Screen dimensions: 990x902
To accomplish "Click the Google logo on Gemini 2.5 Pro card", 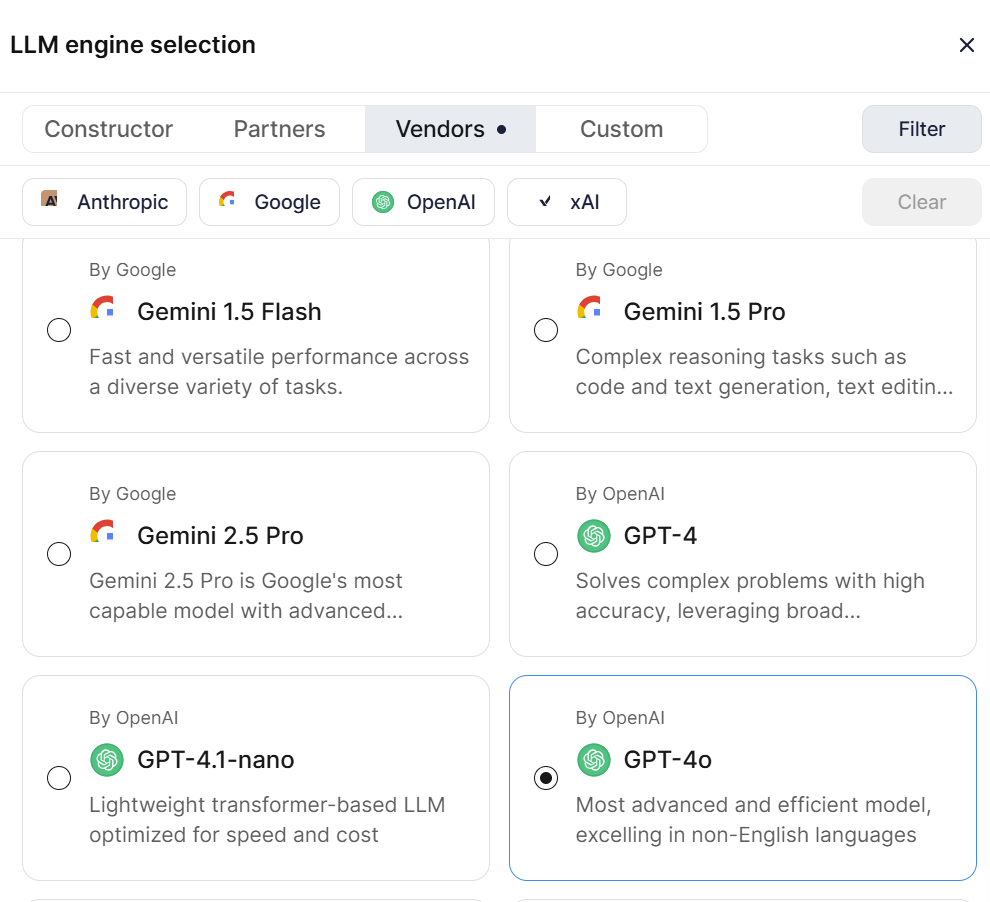I will point(104,533).
